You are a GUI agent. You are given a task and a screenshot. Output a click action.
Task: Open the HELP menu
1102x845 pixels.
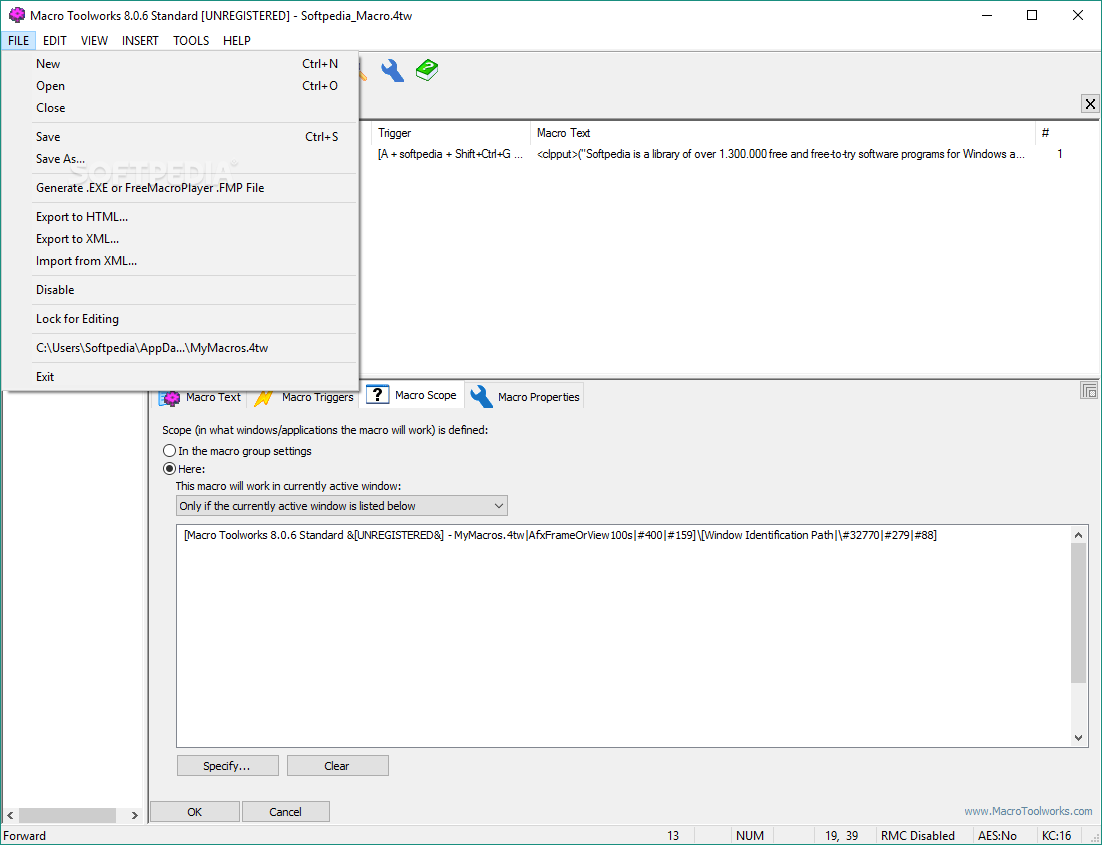(237, 41)
